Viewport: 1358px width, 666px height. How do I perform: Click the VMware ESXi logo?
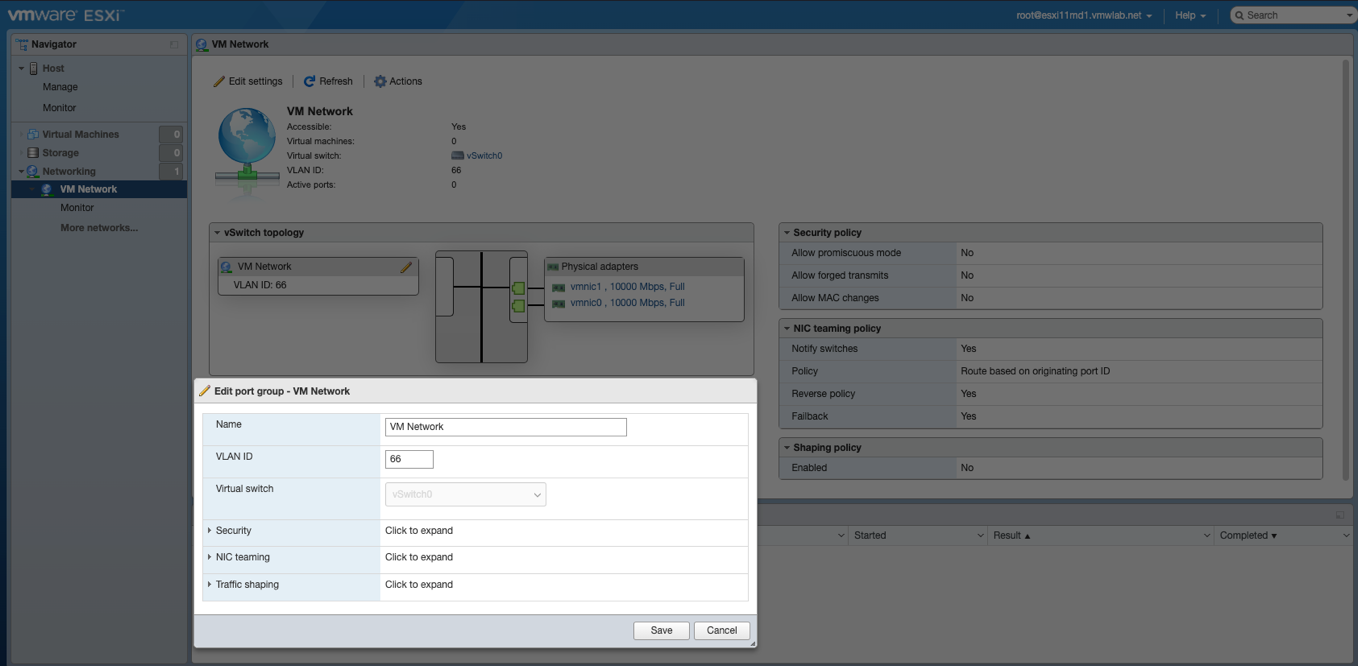click(66, 15)
